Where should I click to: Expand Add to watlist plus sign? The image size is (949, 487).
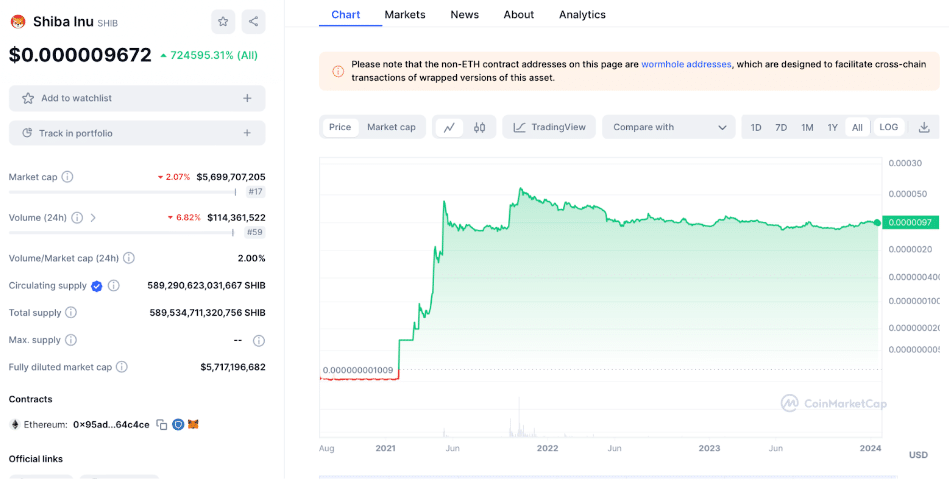(x=247, y=98)
